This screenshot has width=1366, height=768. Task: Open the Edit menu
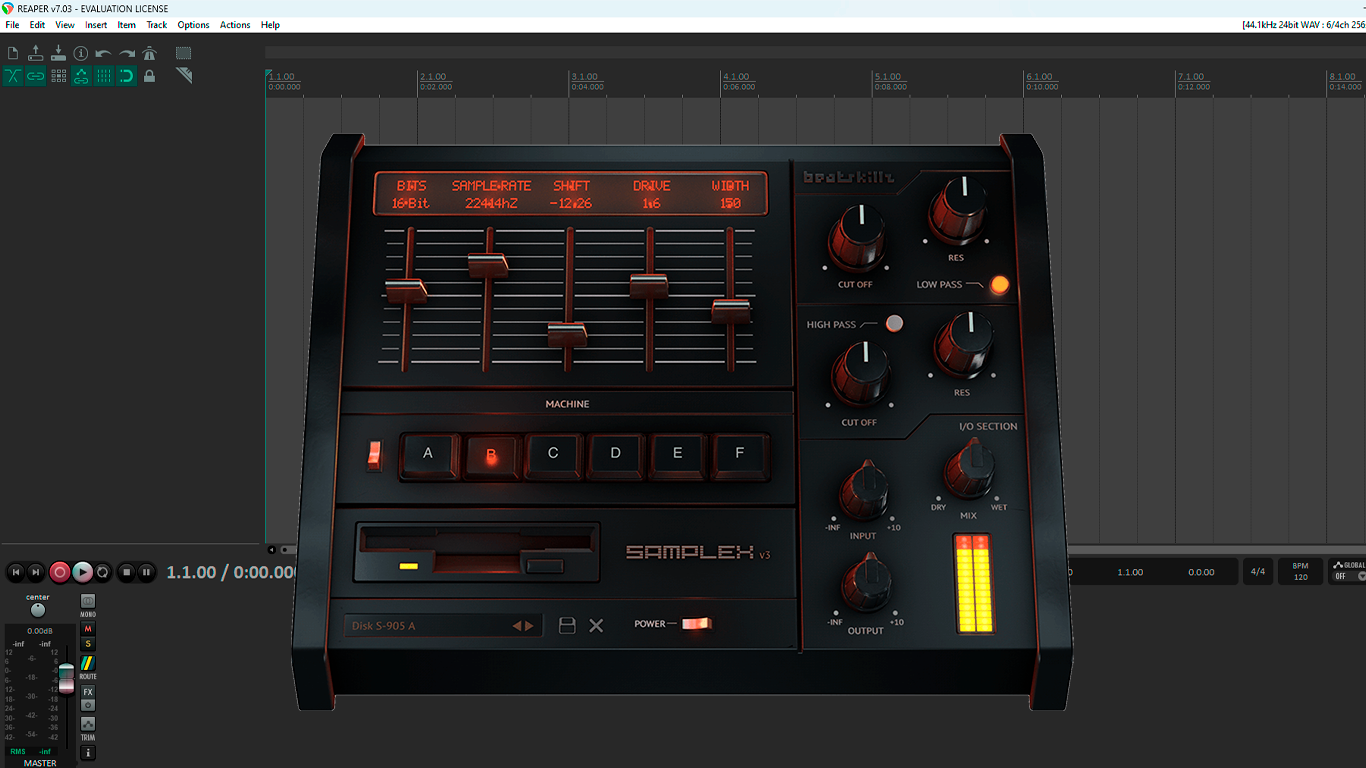(37, 25)
